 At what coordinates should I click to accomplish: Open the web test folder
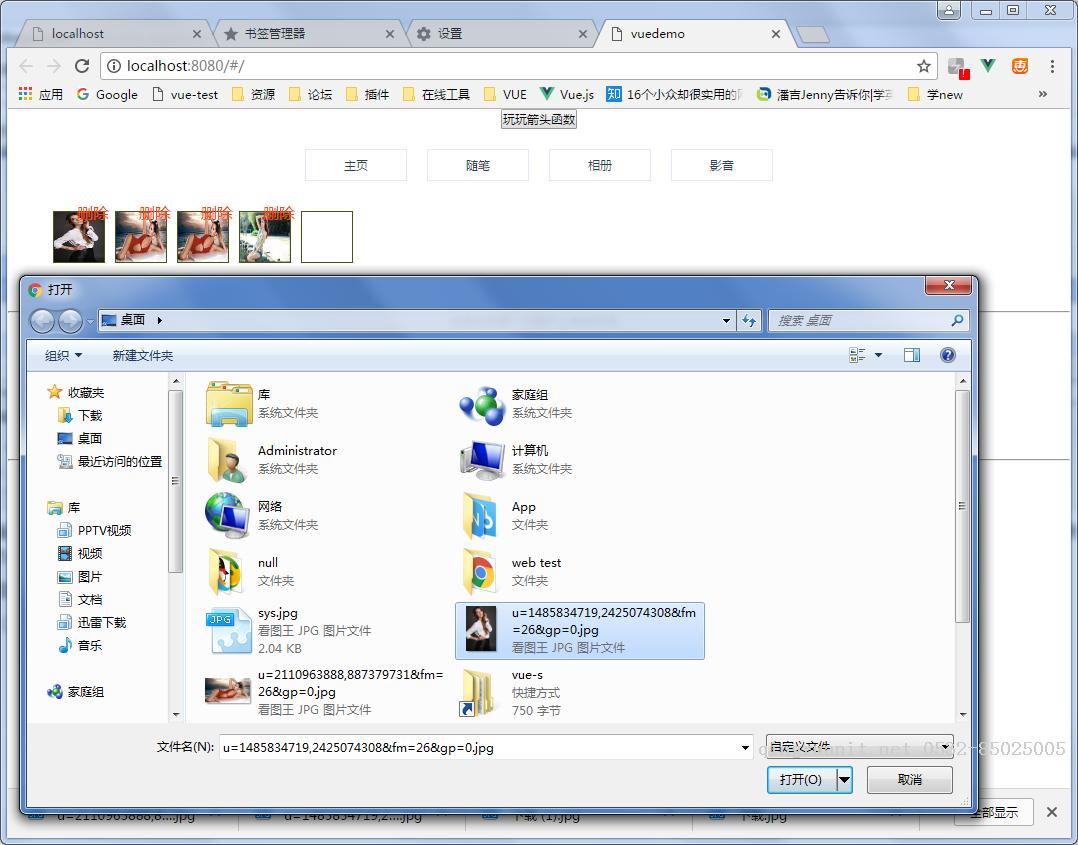tap(536, 571)
